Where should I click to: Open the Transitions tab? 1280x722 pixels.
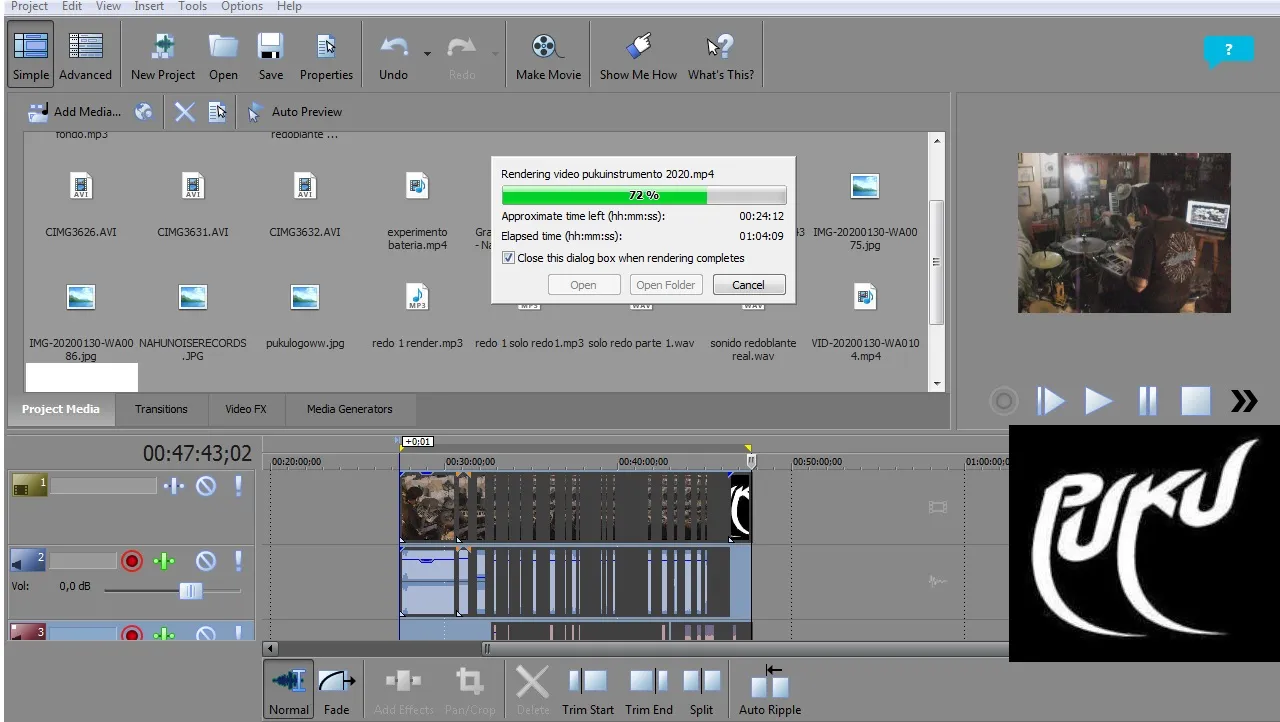tap(161, 409)
